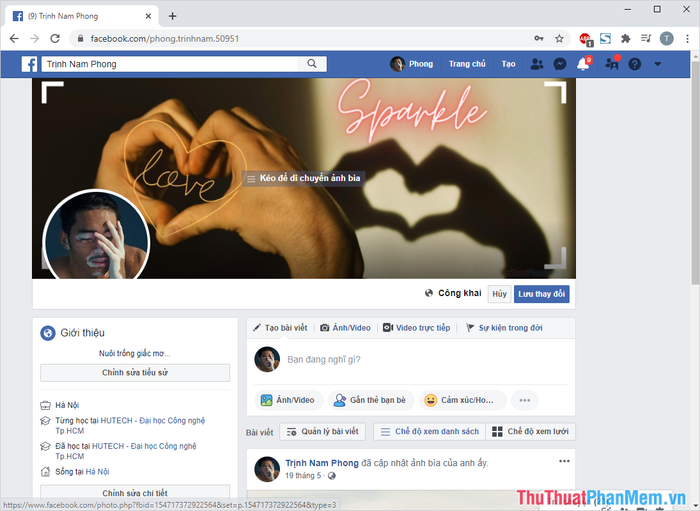Click Chỉnh sửa tiểu sử button
This screenshot has width=700, height=511.
(x=135, y=373)
